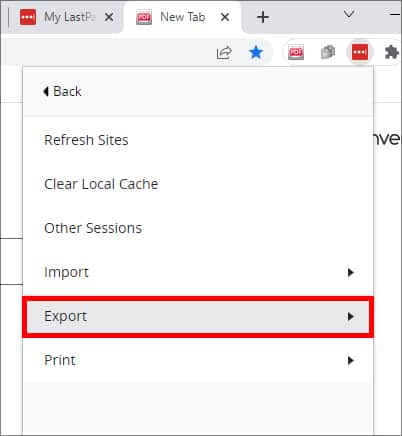Click the share page icon
This screenshot has height=436, width=402.
coord(224,52)
